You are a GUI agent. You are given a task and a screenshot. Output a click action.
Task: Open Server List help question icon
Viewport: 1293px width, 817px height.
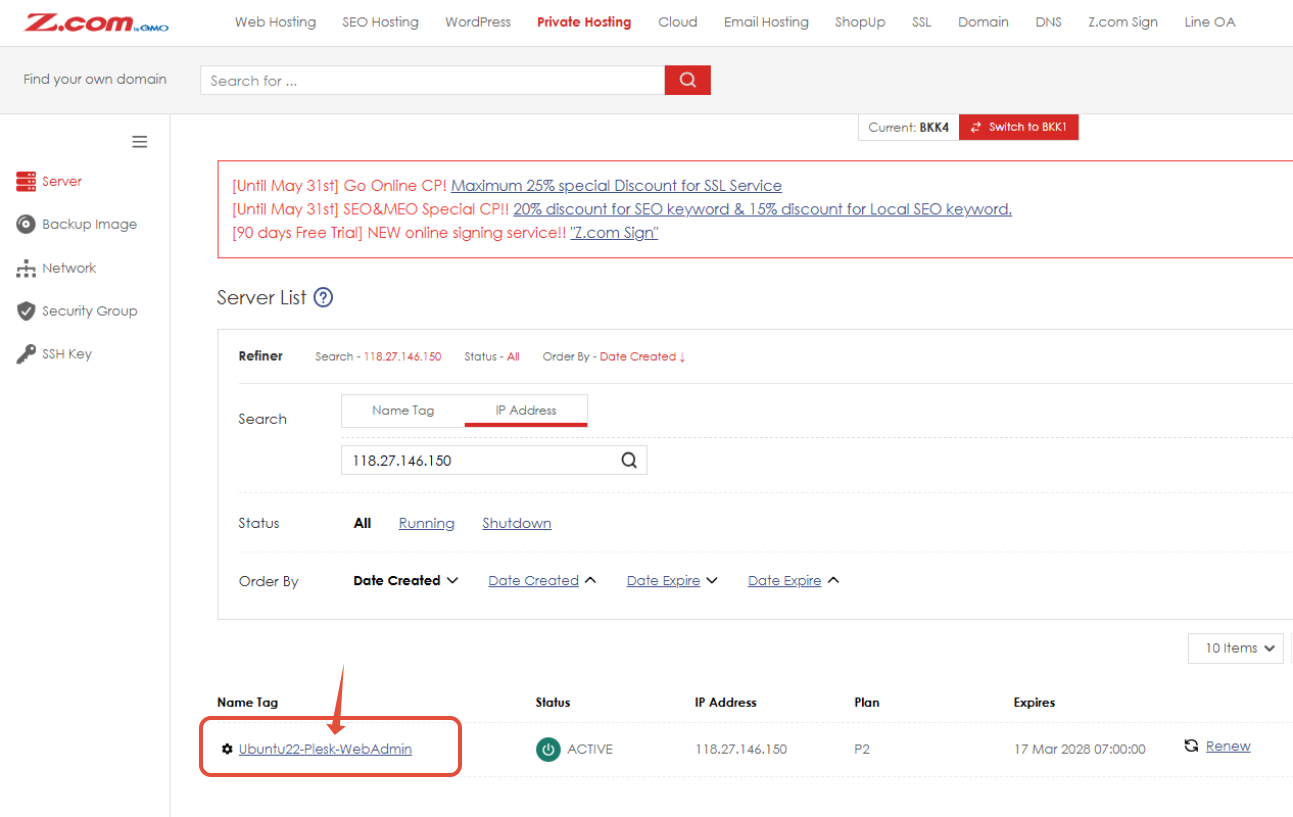click(323, 297)
